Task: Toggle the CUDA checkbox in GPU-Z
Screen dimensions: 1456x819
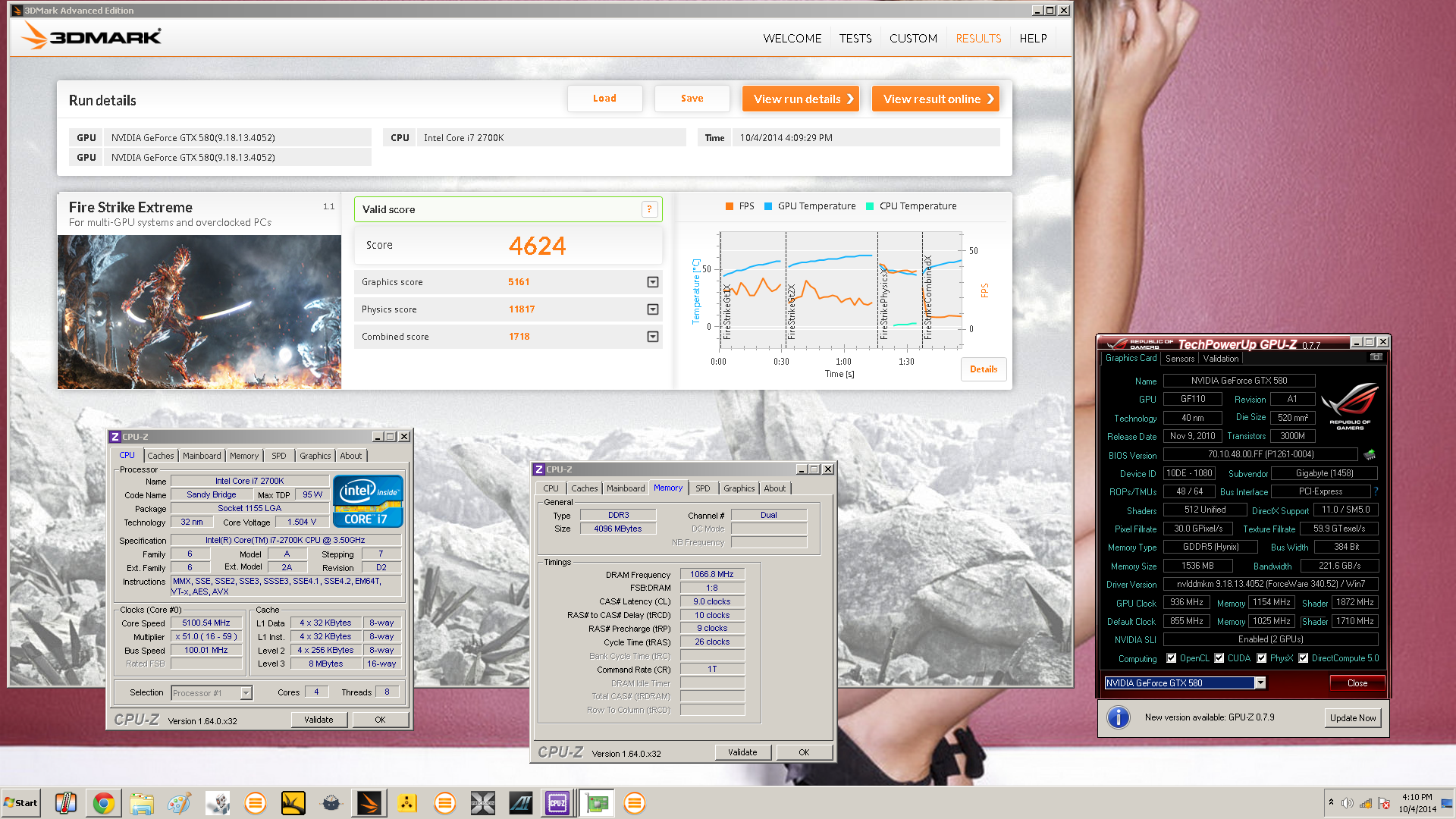Action: point(1219,658)
